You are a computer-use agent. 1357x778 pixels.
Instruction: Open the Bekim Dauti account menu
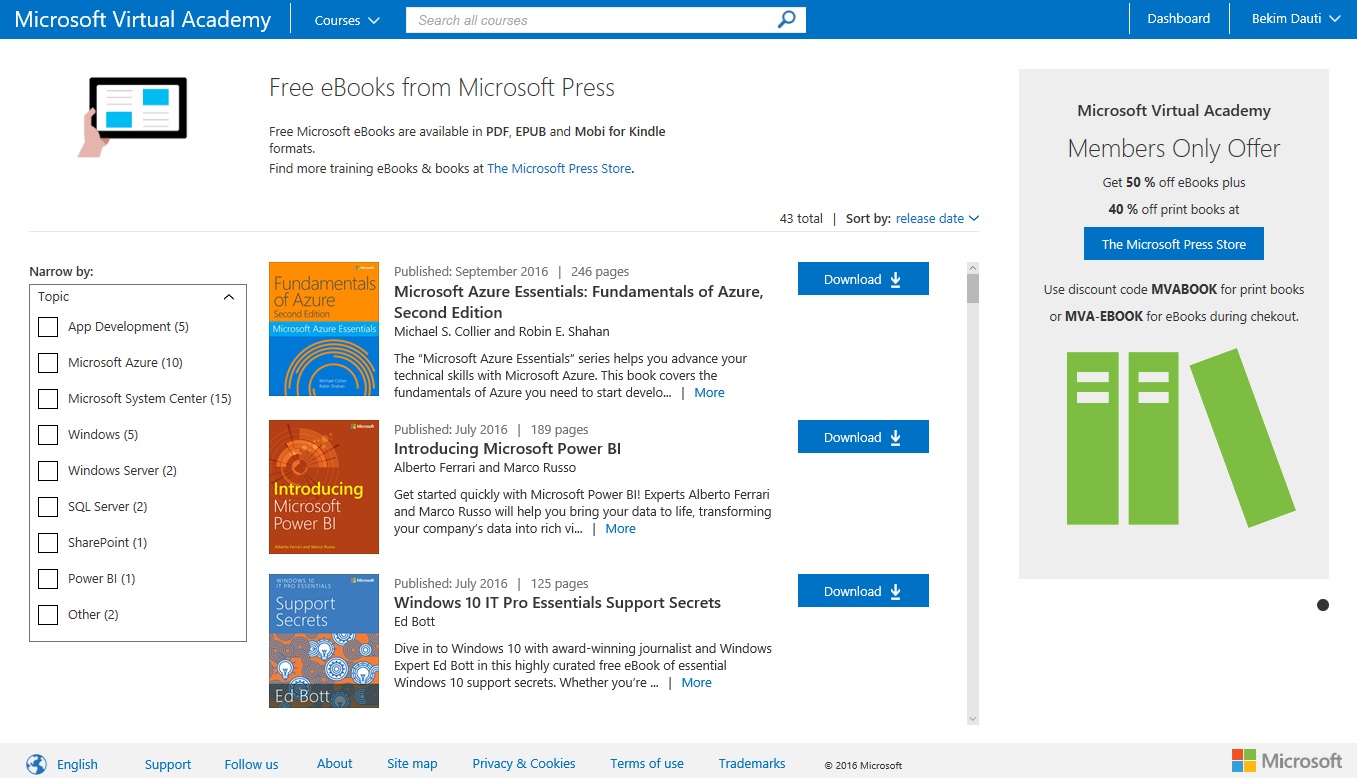1295,19
